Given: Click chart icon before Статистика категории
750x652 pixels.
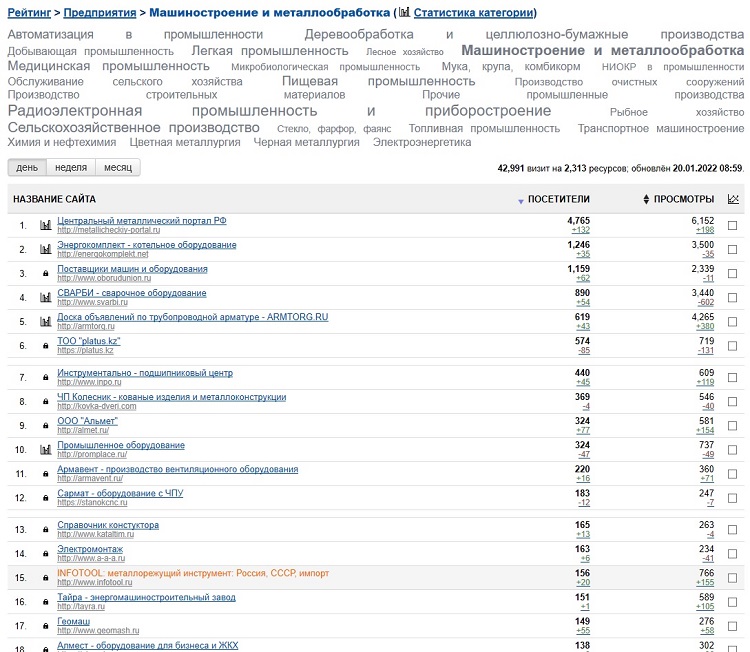Looking at the screenshot, I should coord(404,12).
